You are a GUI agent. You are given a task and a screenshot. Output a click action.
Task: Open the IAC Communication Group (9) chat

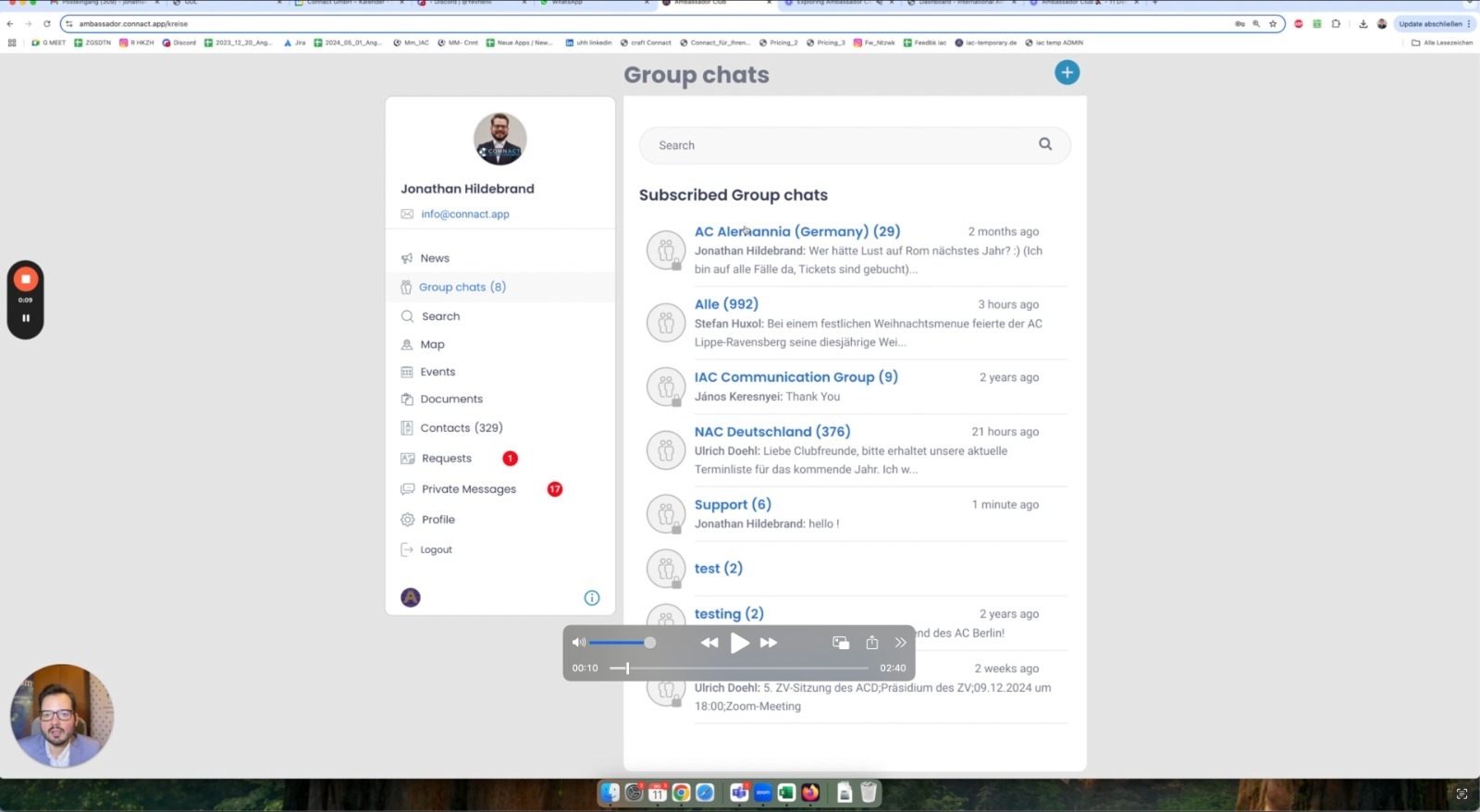pyautogui.click(x=796, y=377)
